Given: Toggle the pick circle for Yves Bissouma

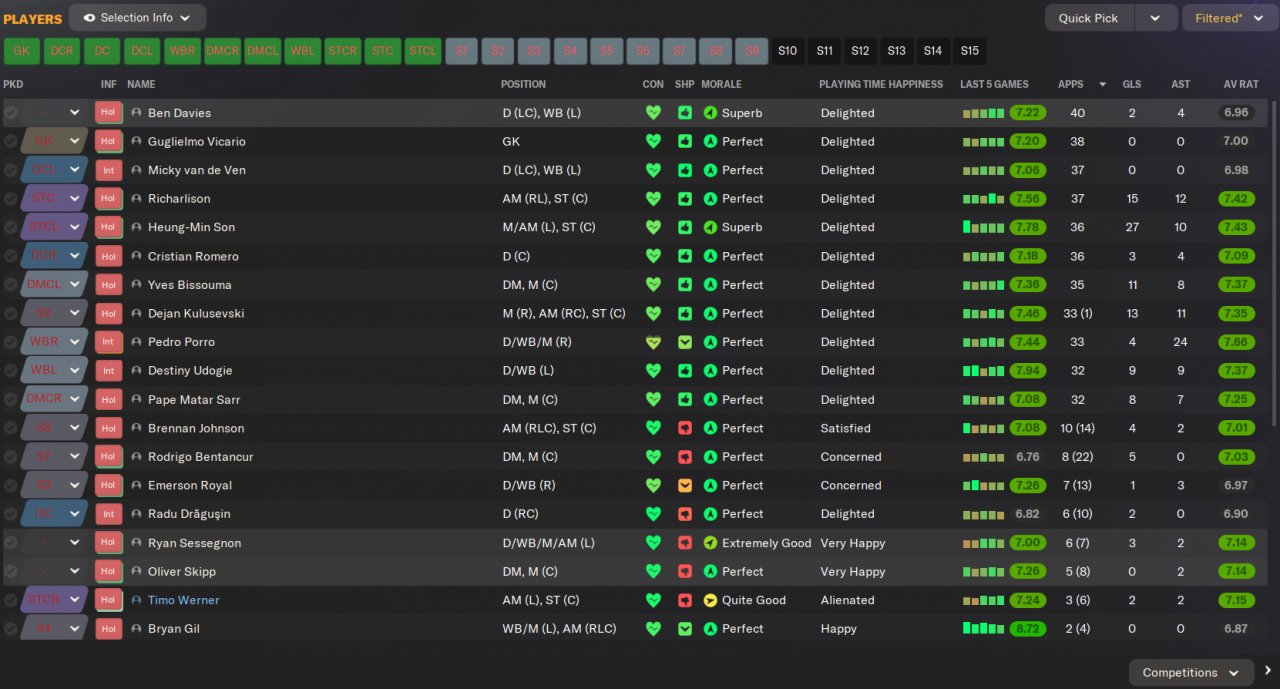Looking at the screenshot, I should [x=11, y=285].
